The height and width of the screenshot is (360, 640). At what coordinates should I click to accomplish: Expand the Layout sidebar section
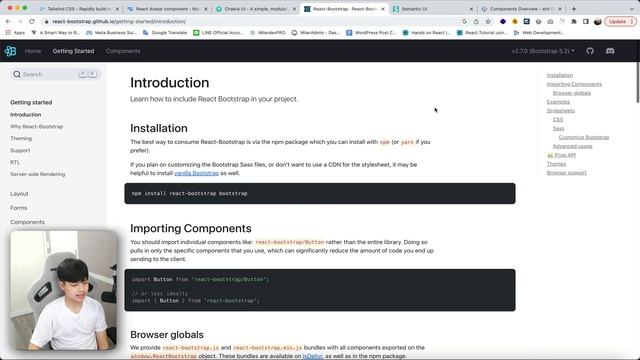[x=19, y=194]
